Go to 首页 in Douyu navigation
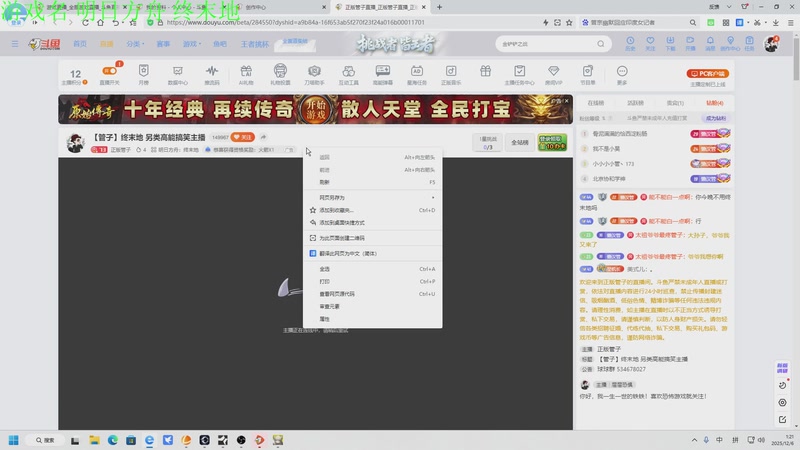 80,44
